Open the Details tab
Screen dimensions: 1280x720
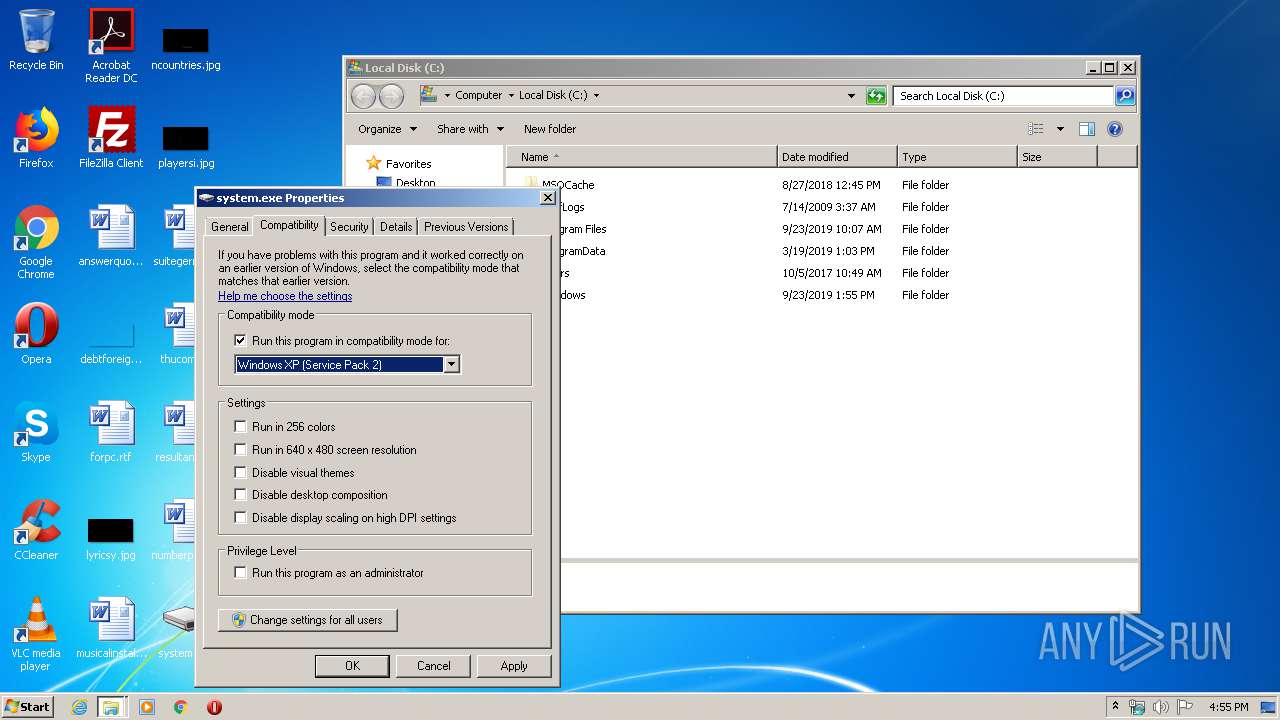pyautogui.click(x=396, y=227)
